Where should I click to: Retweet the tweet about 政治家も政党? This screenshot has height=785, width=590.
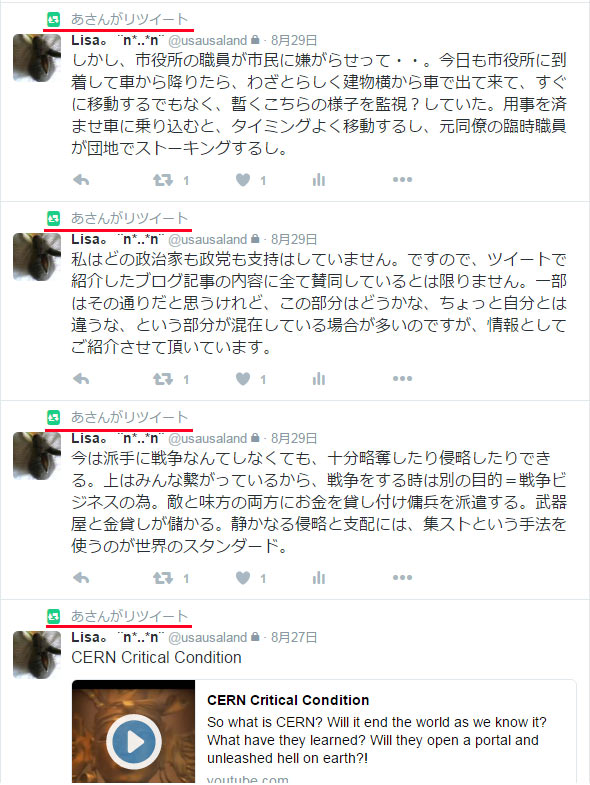pos(163,378)
